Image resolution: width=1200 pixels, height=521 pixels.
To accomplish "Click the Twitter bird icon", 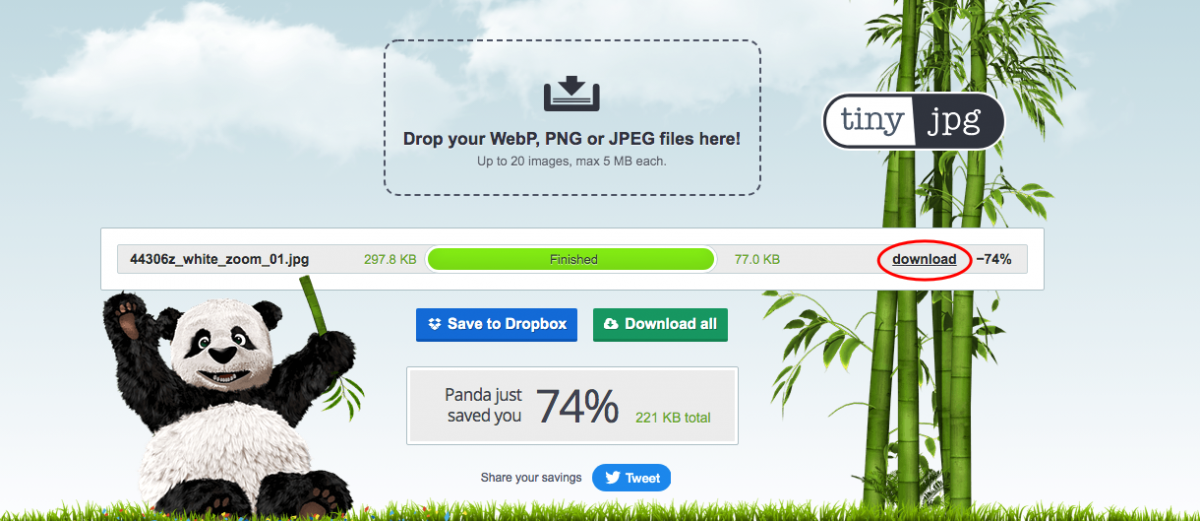I will click(611, 478).
